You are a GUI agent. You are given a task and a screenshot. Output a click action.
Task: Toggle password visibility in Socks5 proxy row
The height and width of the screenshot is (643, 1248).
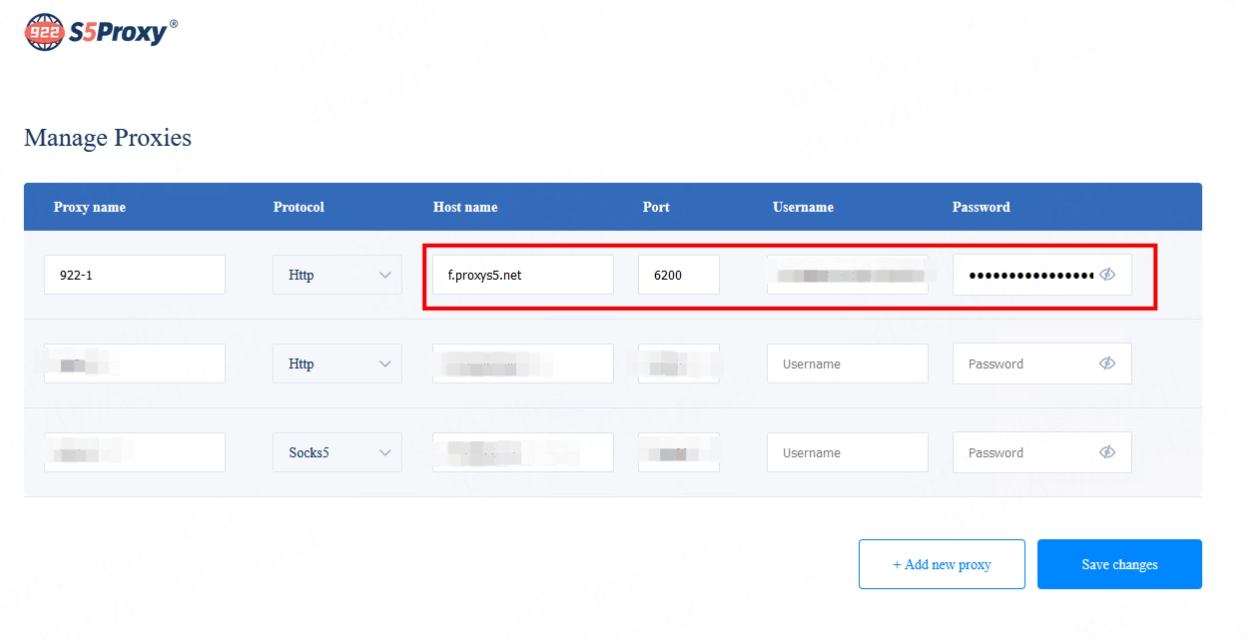pos(1107,452)
